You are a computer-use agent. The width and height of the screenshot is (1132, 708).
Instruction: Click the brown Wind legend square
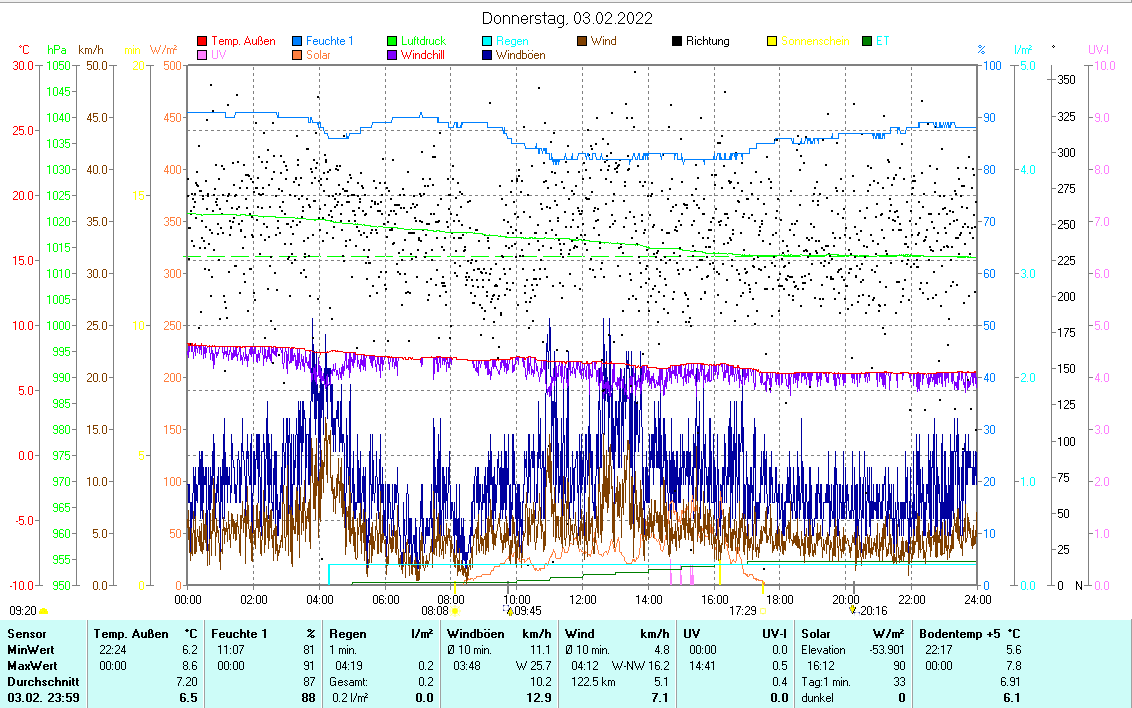582,42
